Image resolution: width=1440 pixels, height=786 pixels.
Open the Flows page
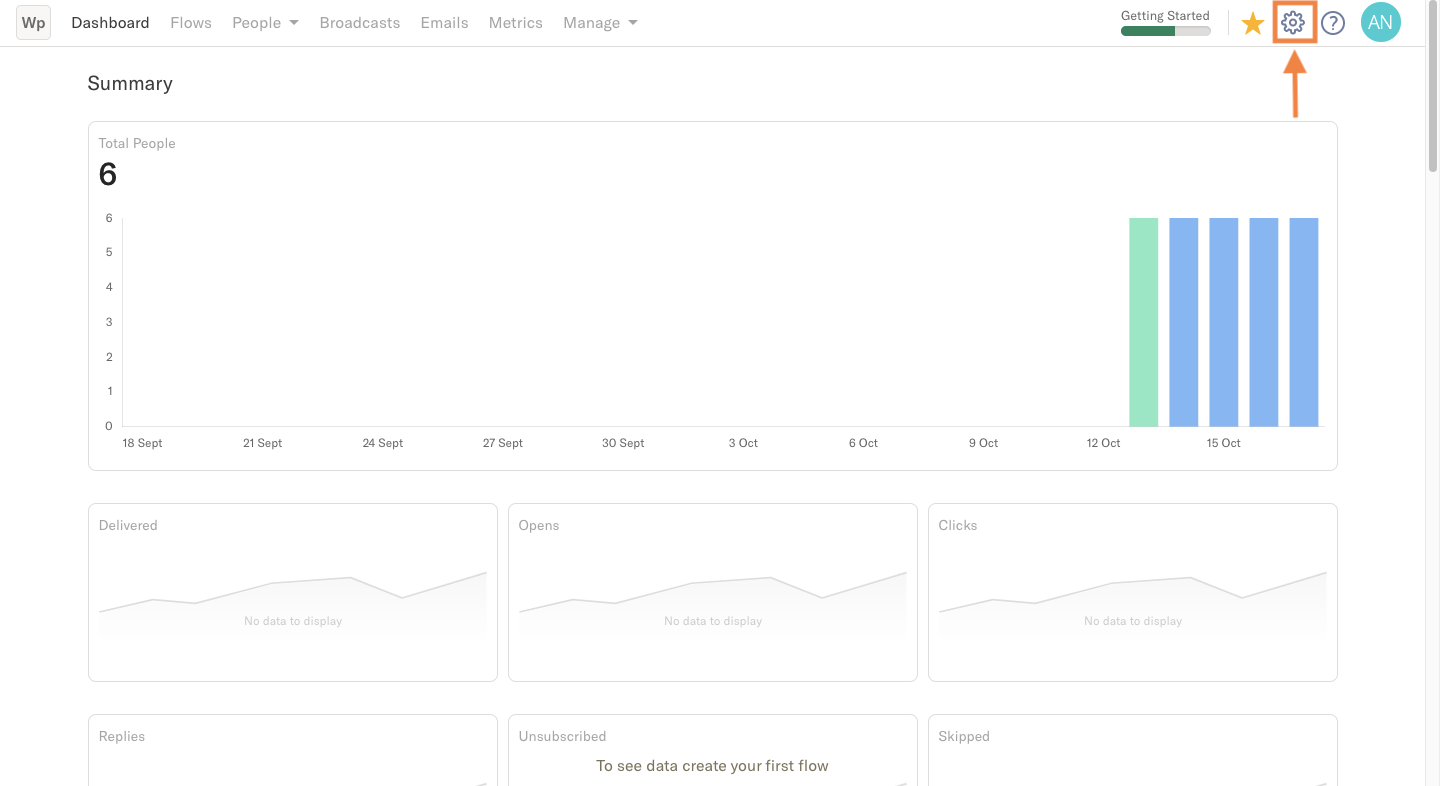(191, 23)
